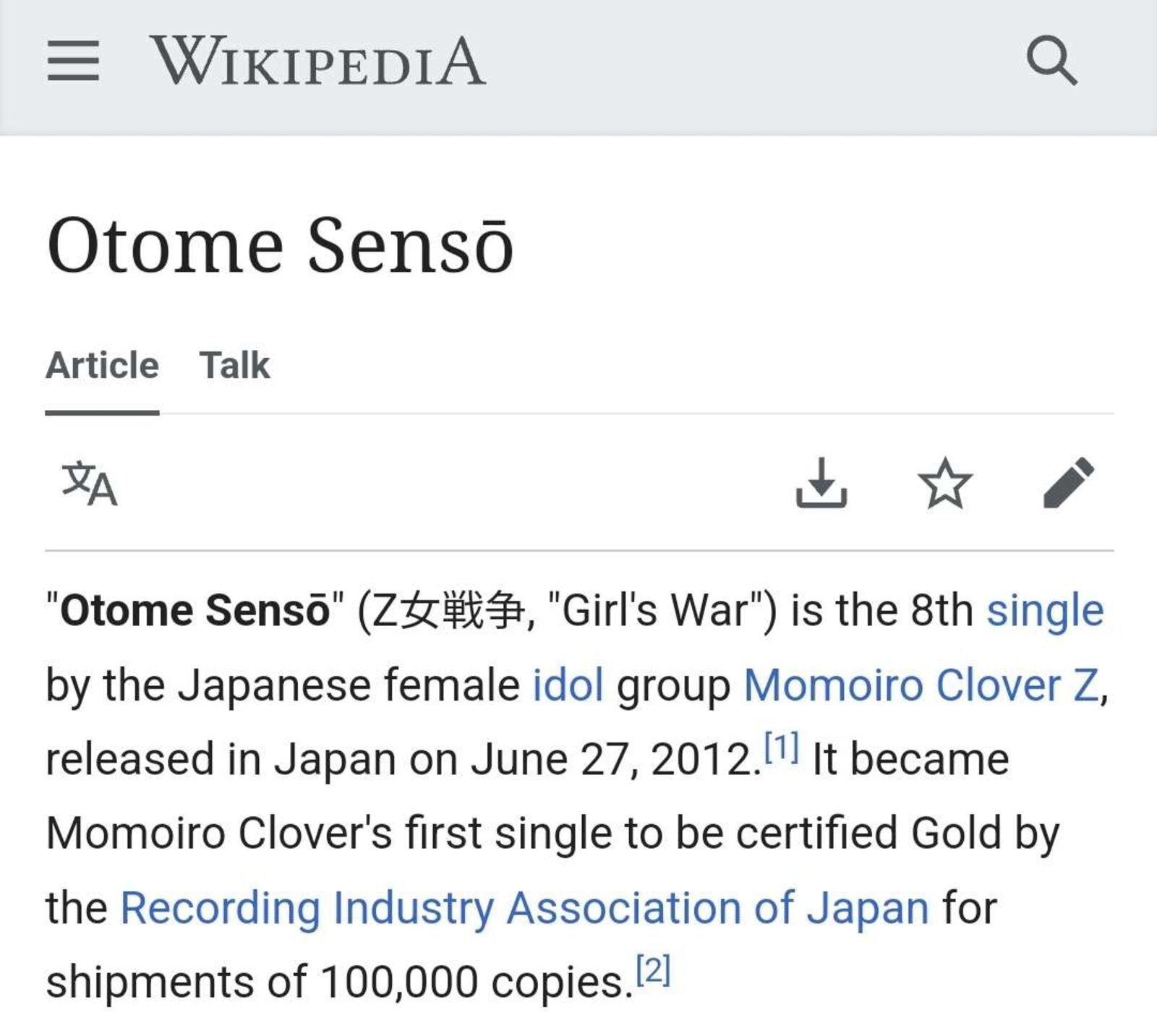Click the pencil edit icon
This screenshot has width=1157, height=1036.
coord(1069,483)
